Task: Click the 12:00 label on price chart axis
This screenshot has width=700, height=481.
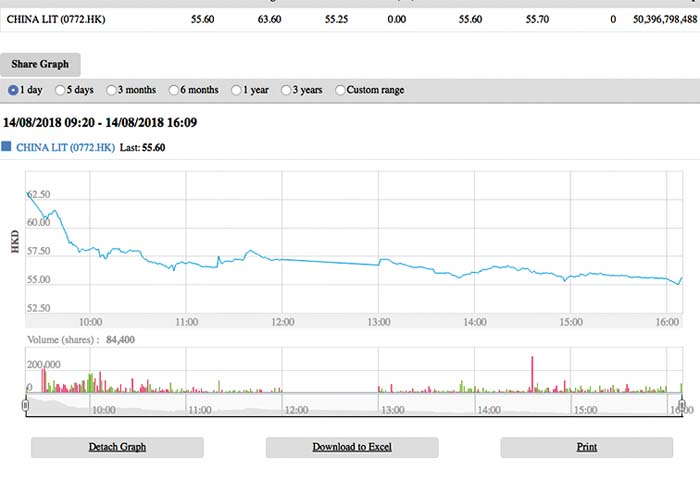Action: click(283, 322)
